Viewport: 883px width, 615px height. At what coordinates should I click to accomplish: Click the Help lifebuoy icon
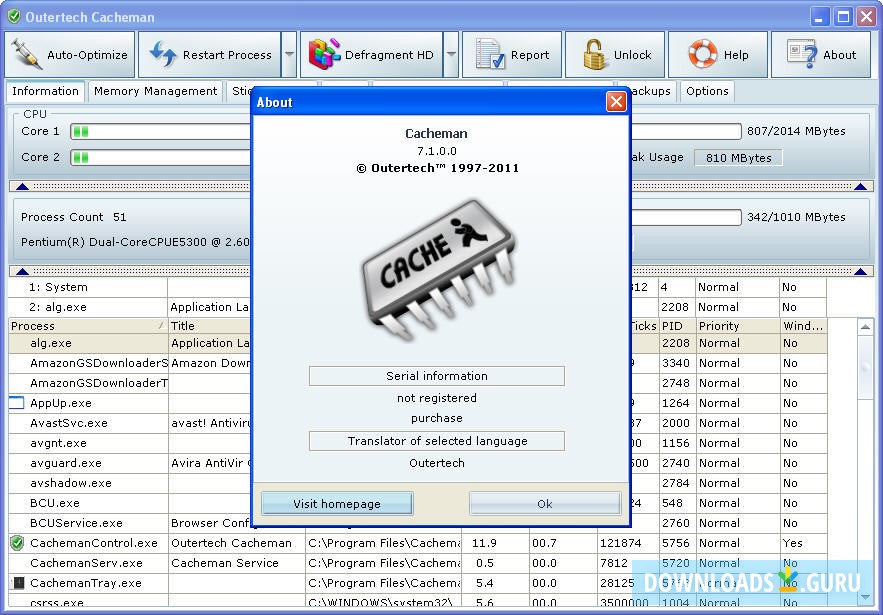pyautogui.click(x=702, y=54)
